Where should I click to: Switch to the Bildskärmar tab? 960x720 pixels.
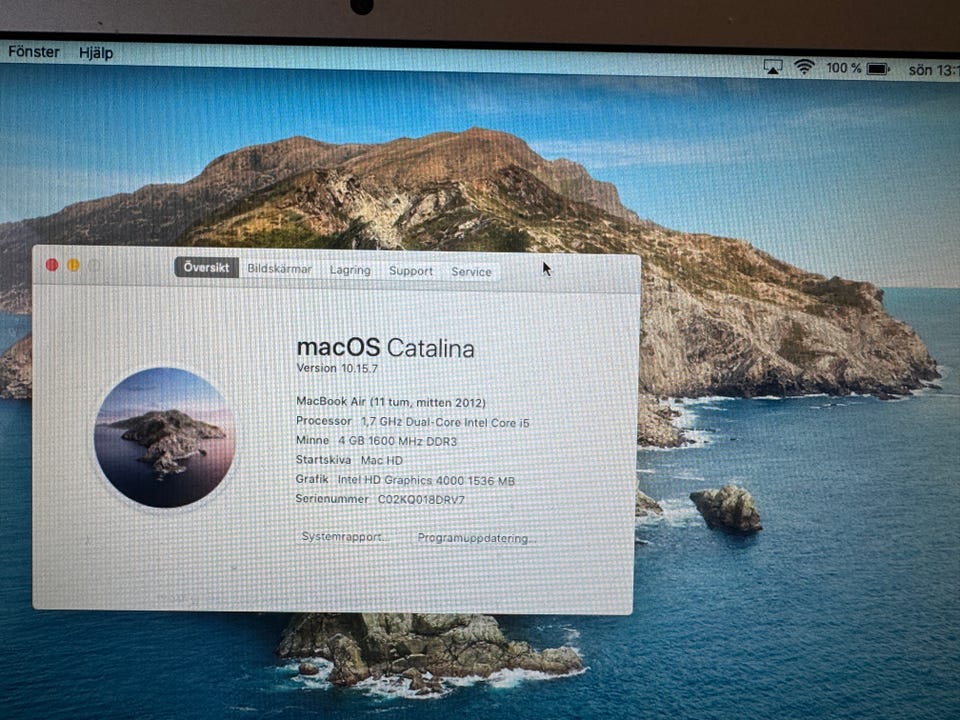[280, 269]
